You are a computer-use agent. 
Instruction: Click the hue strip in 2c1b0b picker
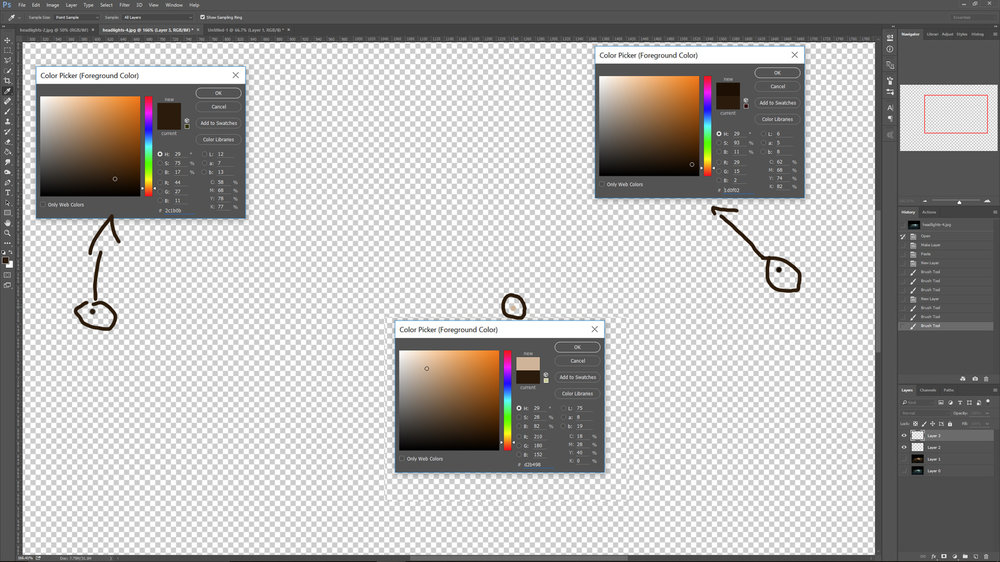coord(149,146)
